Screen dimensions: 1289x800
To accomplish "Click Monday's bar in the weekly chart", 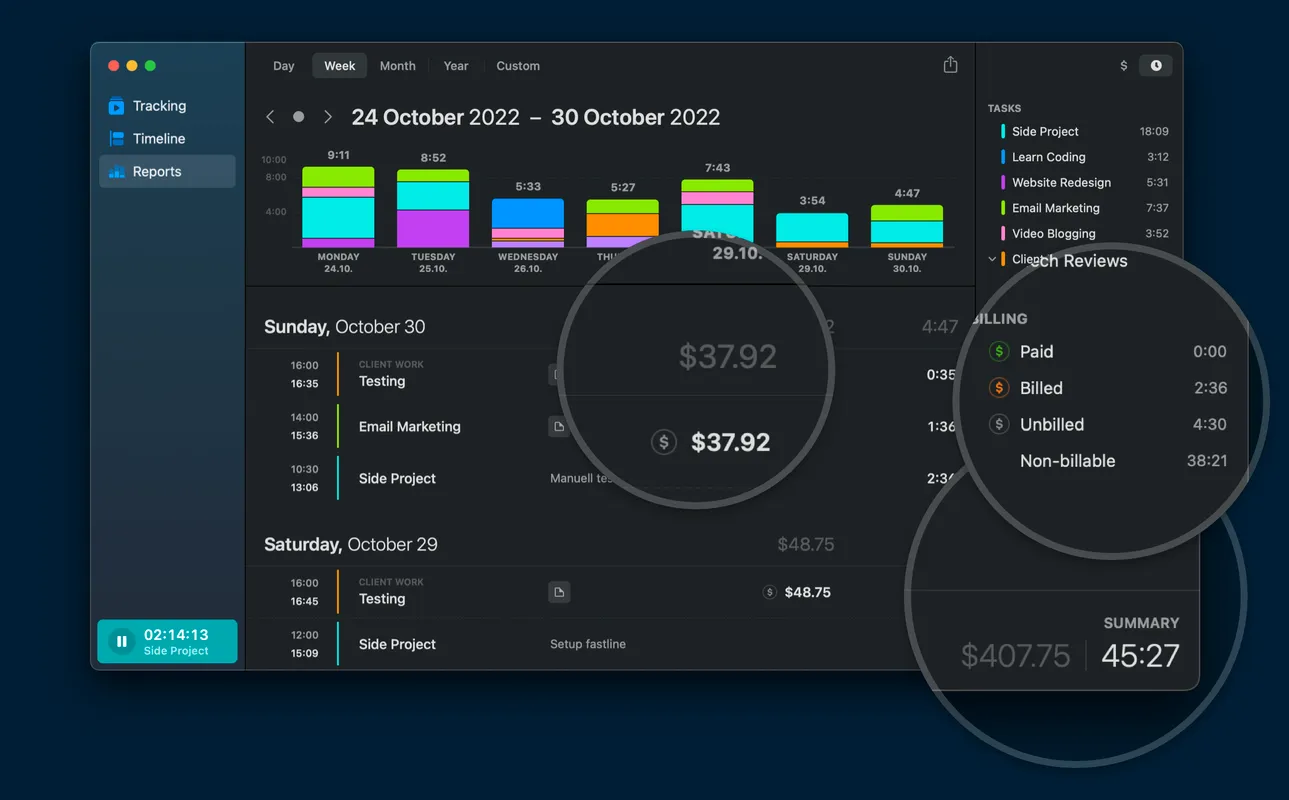I will 338,208.
